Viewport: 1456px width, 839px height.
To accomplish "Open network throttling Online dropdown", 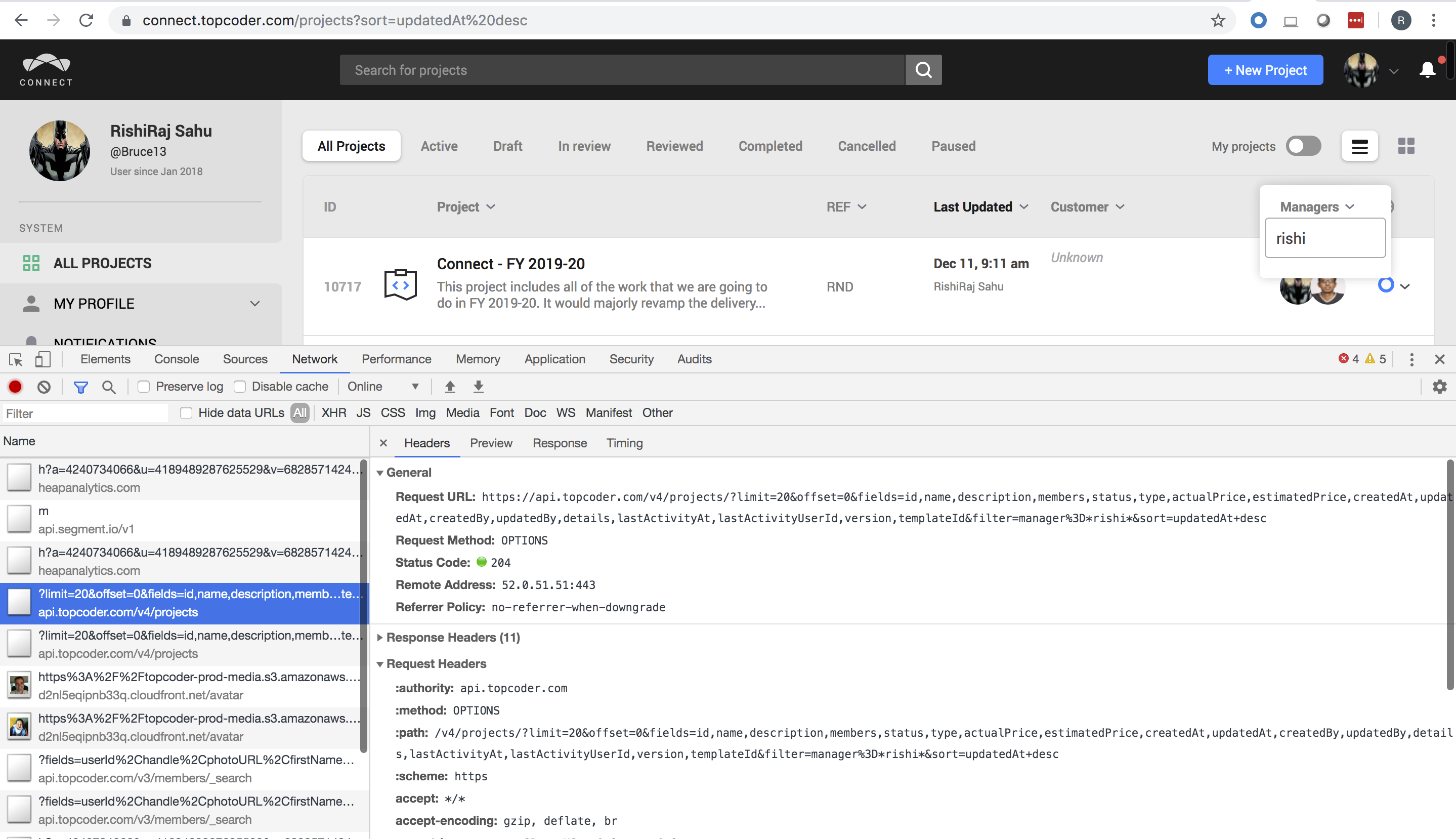I will pos(383,387).
